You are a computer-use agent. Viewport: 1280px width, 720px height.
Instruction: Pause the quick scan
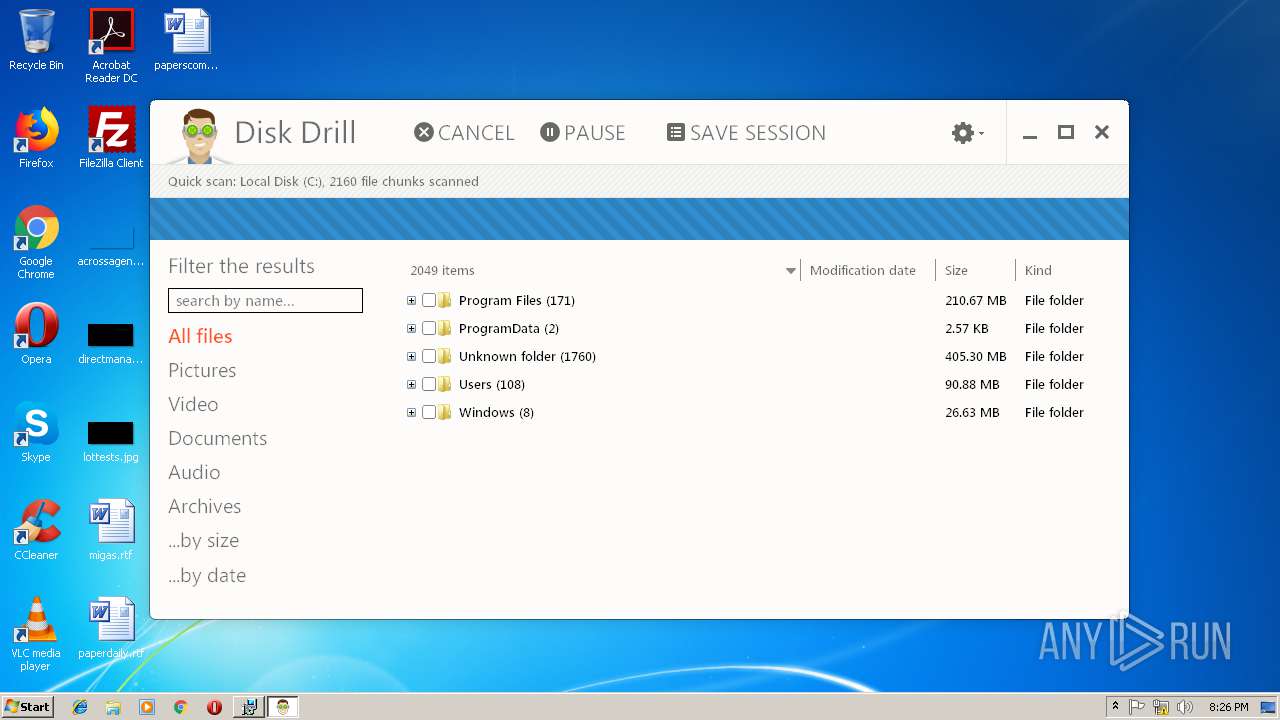point(583,133)
